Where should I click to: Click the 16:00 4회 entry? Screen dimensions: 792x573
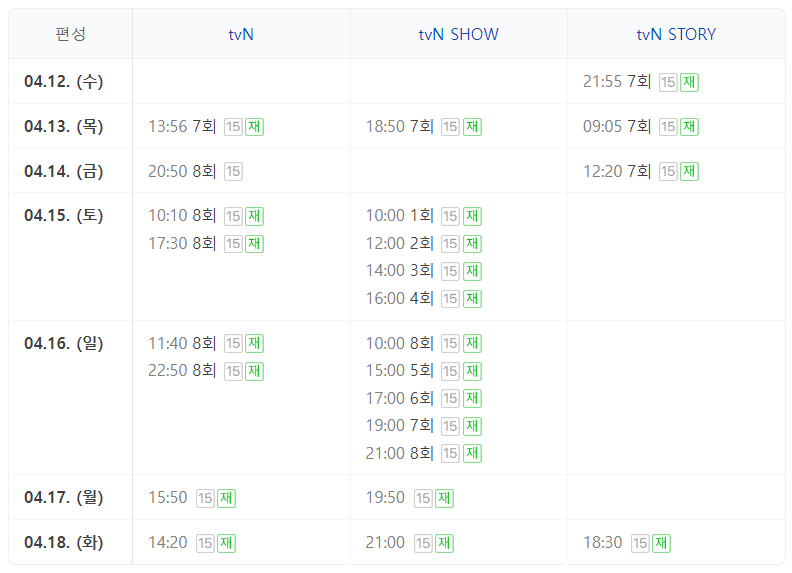pos(400,299)
